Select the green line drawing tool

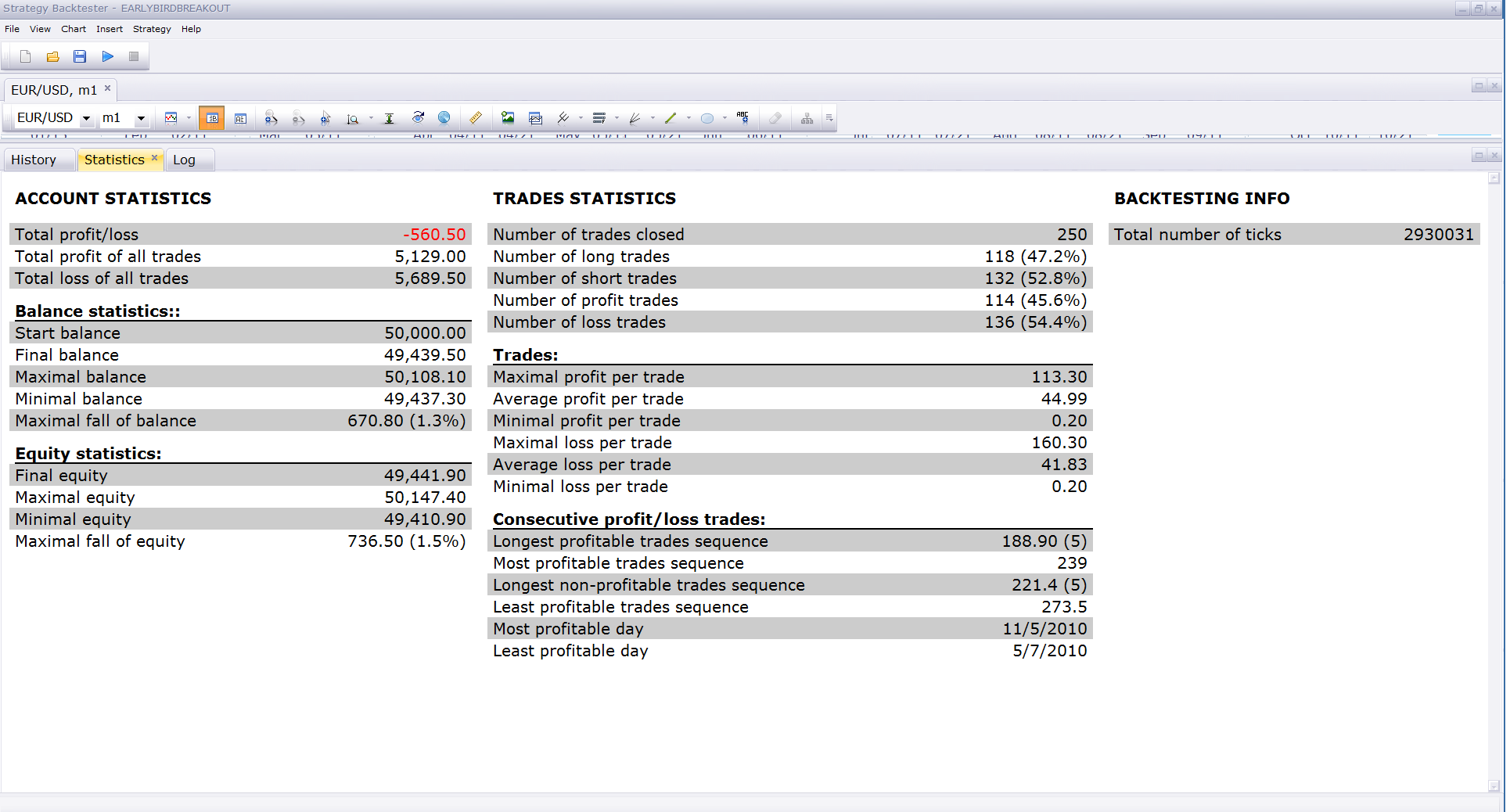[x=671, y=118]
